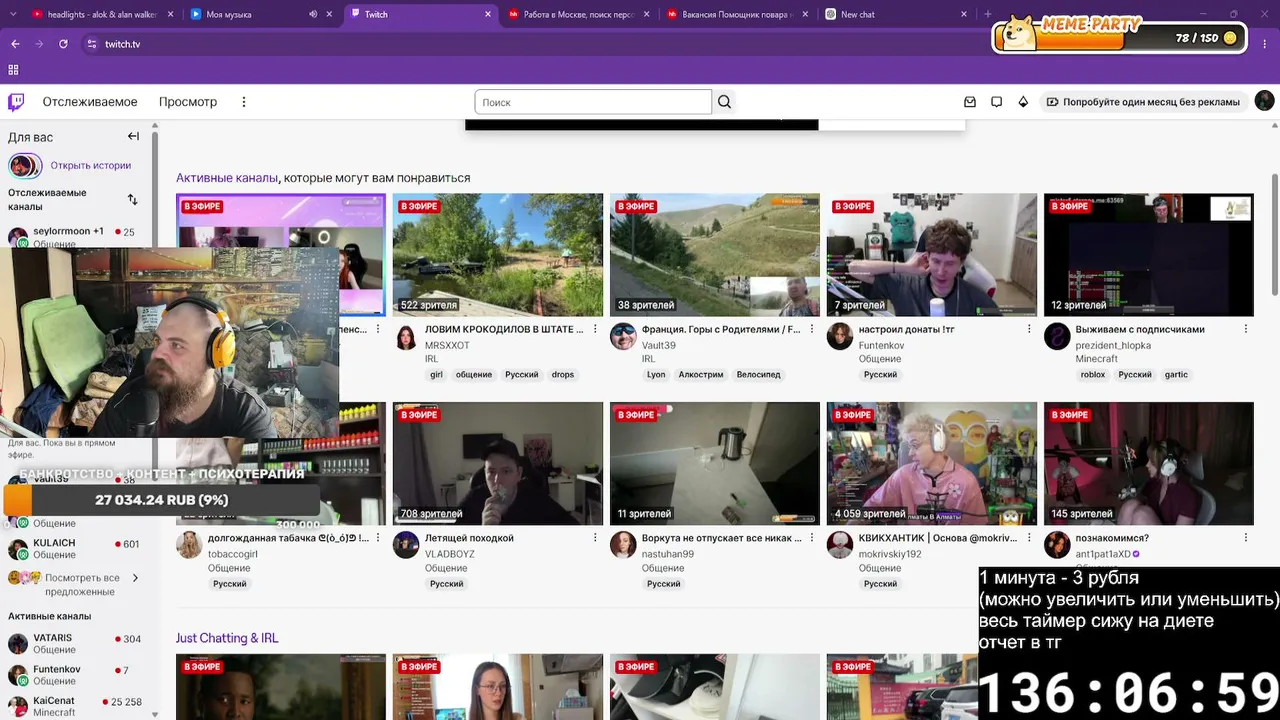Click the Twitch logo in the header
Viewport: 1280px width, 720px height.
16,102
